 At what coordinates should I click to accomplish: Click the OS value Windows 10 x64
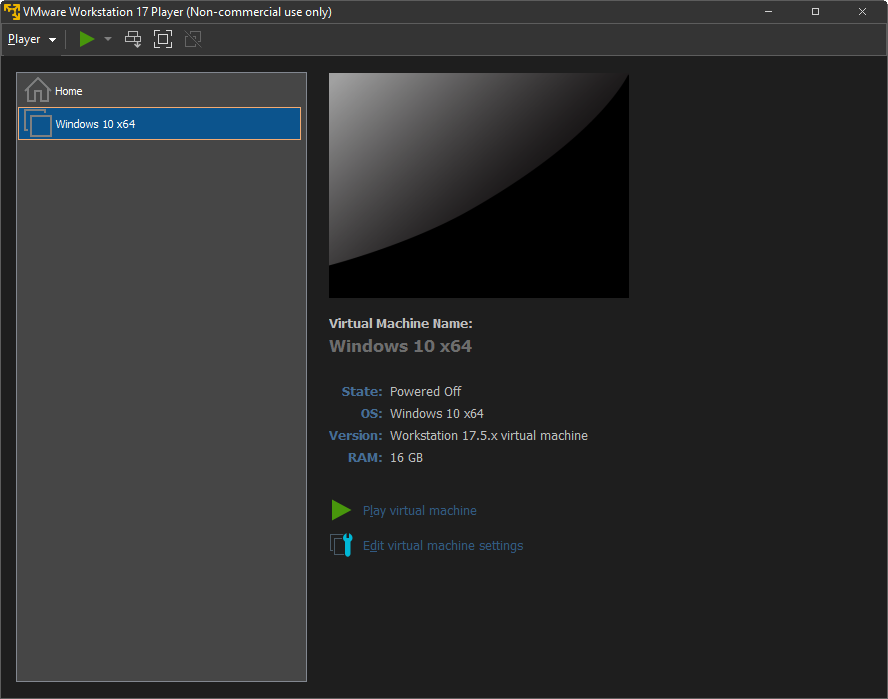click(x=437, y=414)
